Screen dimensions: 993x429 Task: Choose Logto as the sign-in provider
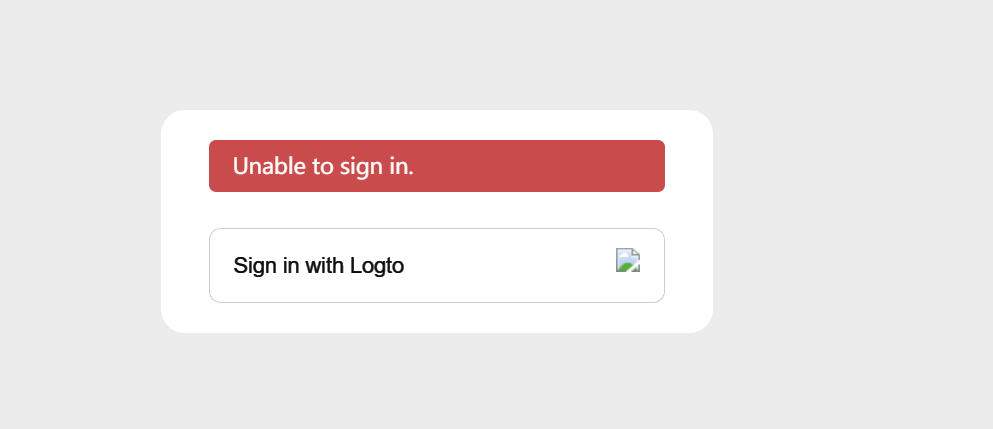(x=436, y=265)
